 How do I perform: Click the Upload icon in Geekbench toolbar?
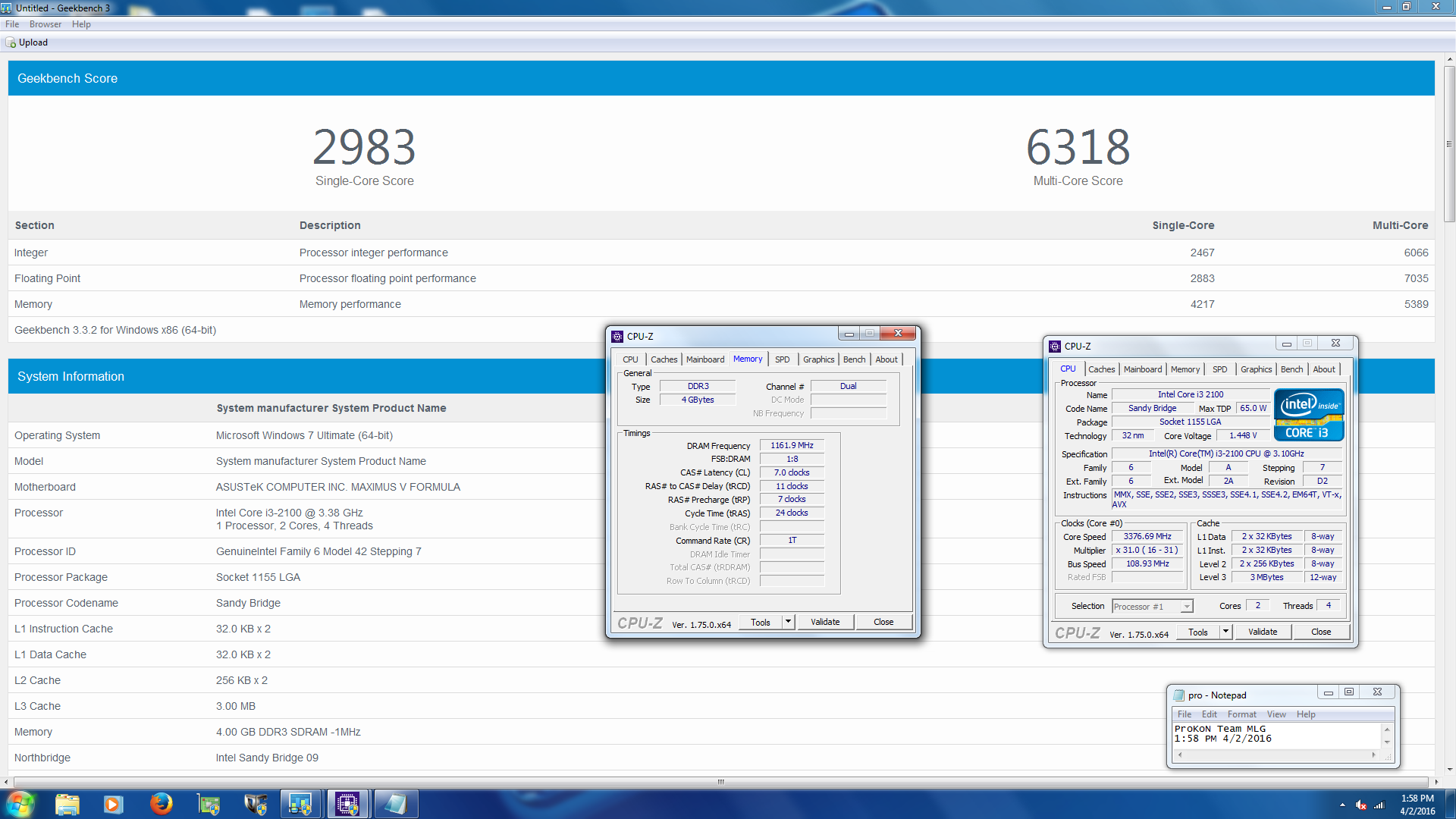click(11, 43)
